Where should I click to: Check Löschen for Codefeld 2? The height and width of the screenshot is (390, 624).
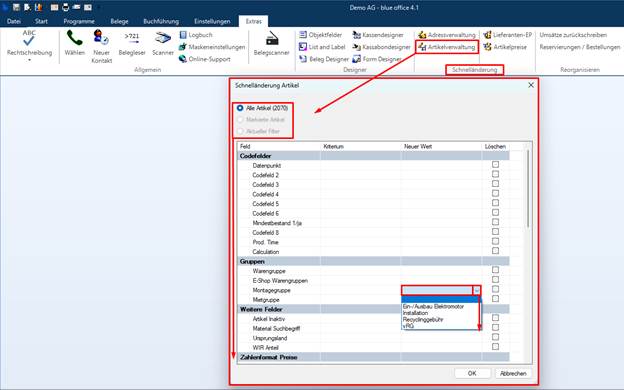click(495, 174)
